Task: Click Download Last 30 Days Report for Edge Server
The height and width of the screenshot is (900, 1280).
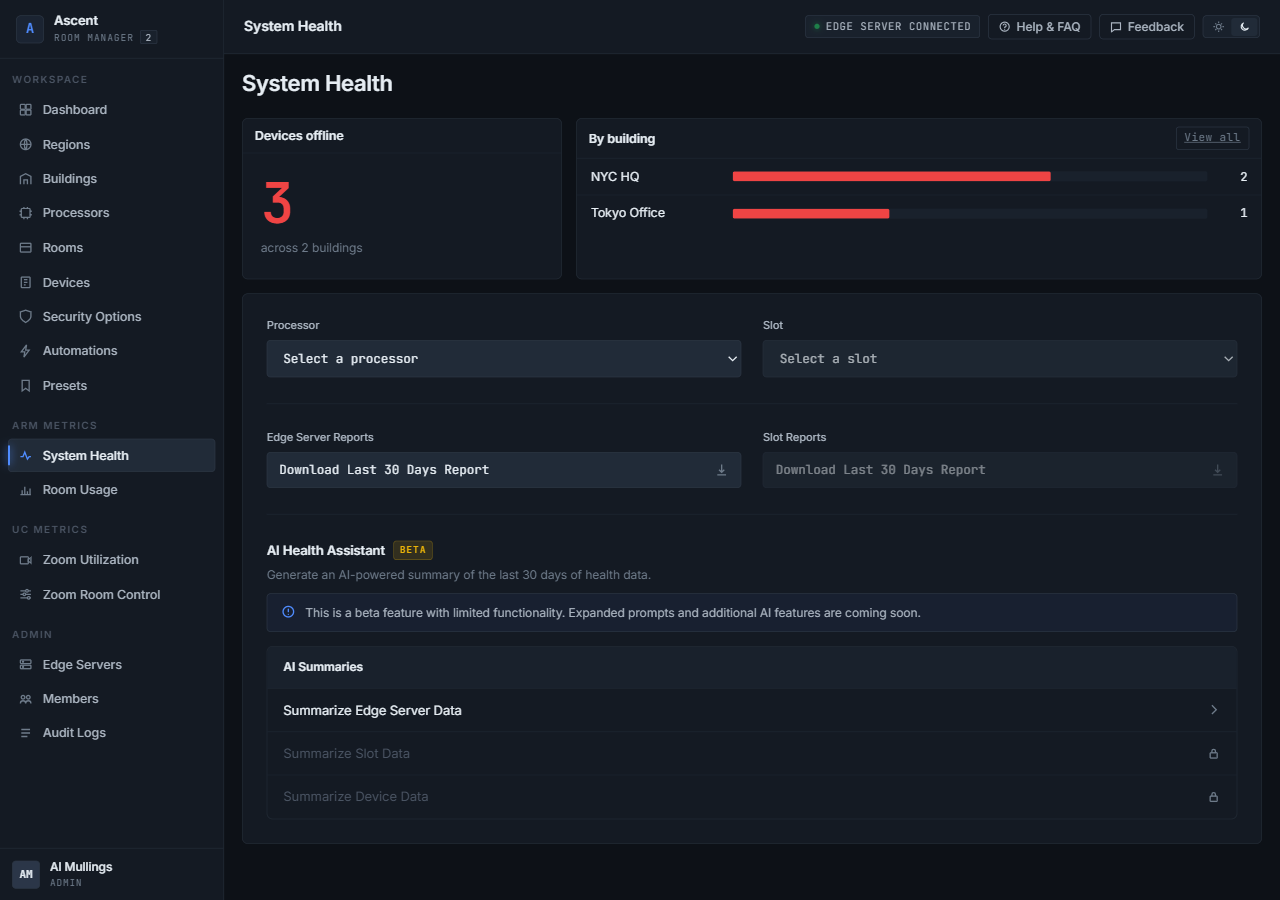Action: tap(504, 470)
